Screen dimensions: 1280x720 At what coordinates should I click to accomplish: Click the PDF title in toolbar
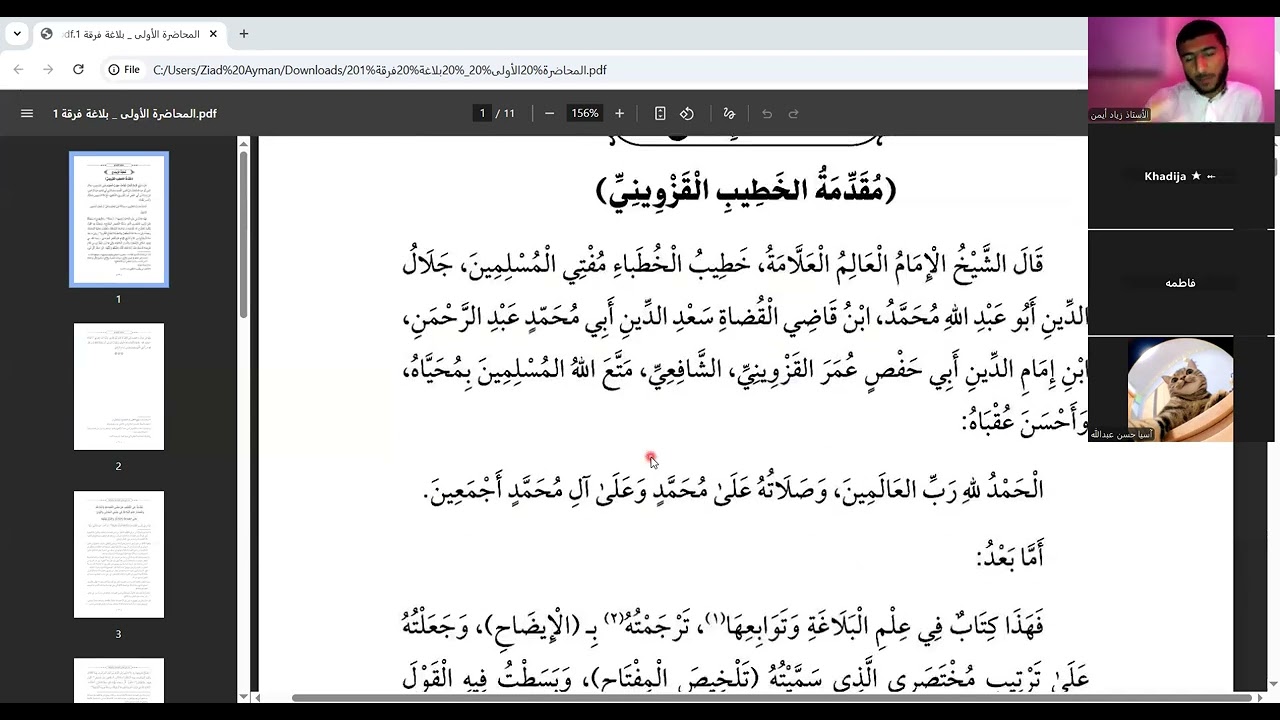tap(135, 114)
